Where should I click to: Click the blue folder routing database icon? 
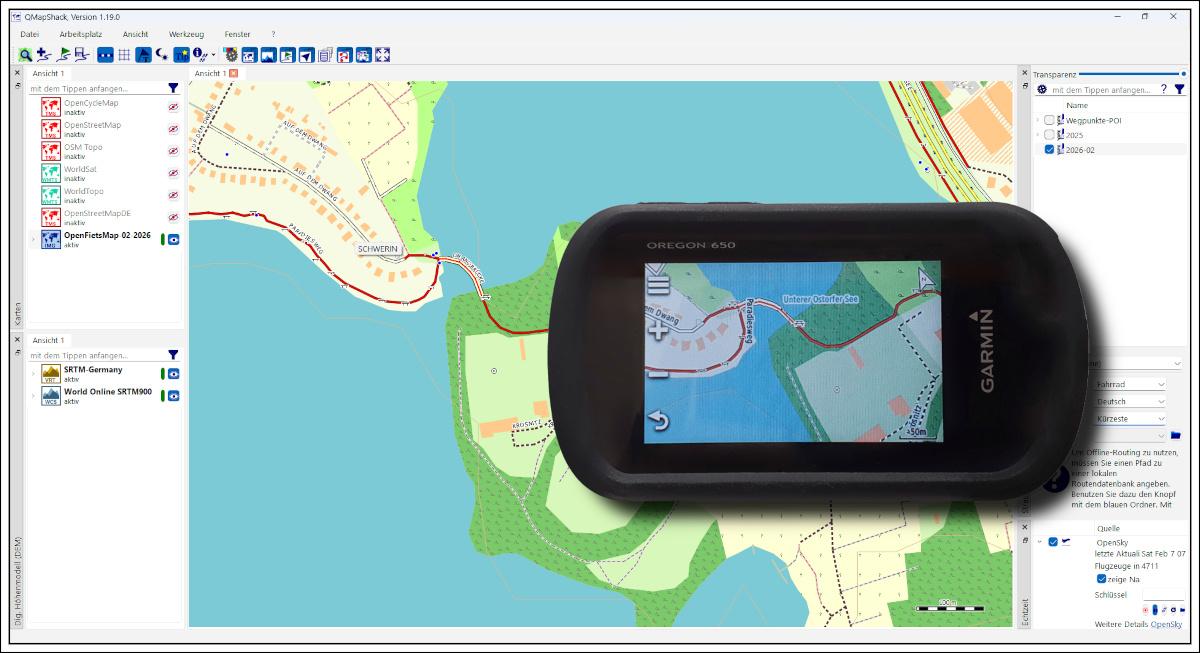pos(1176,435)
